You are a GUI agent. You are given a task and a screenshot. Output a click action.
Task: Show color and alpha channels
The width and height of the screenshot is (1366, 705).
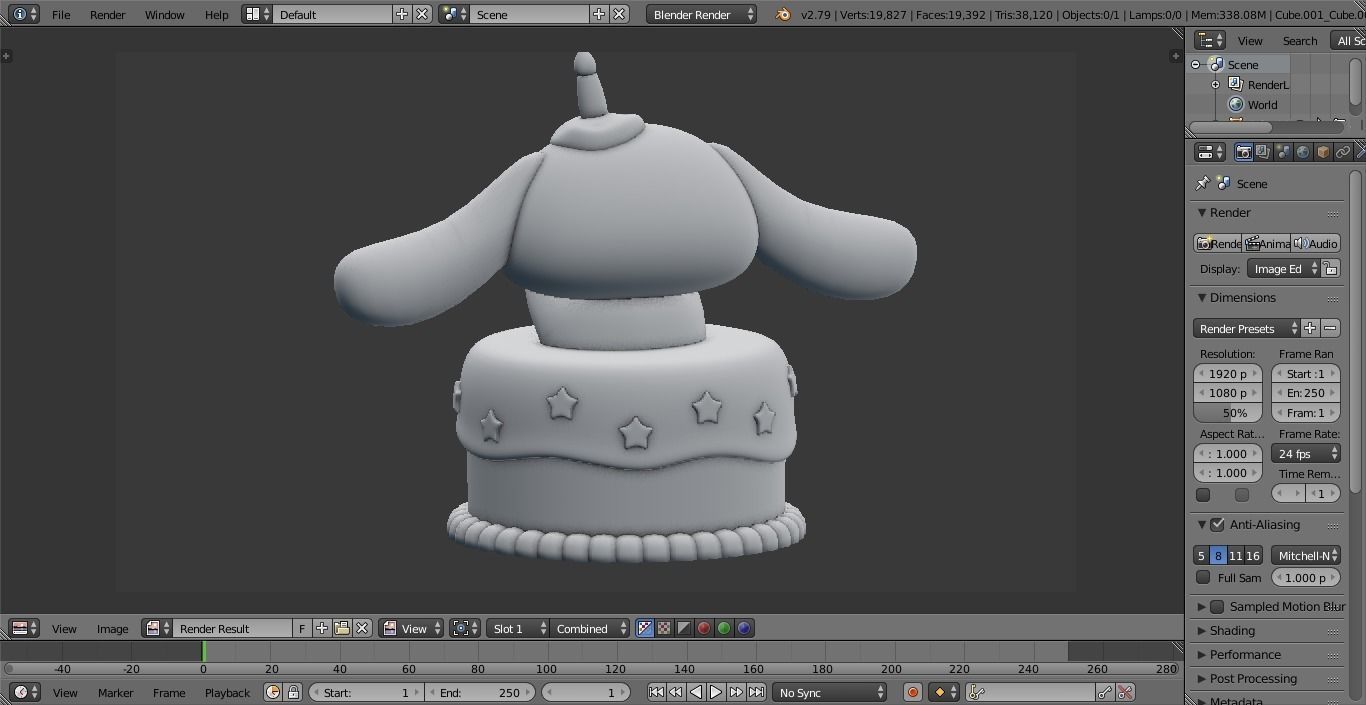[644, 628]
